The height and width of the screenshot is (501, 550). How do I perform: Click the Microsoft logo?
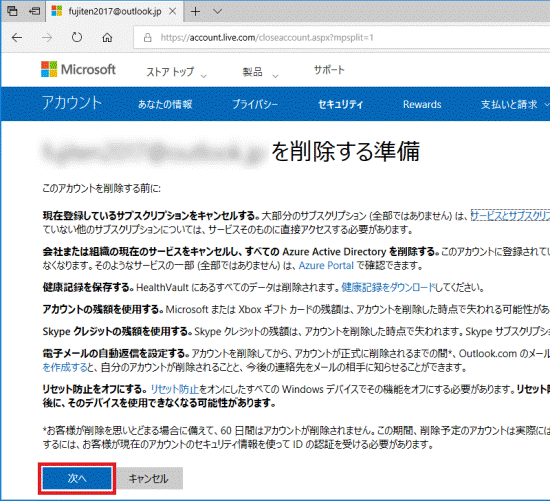click(78, 69)
